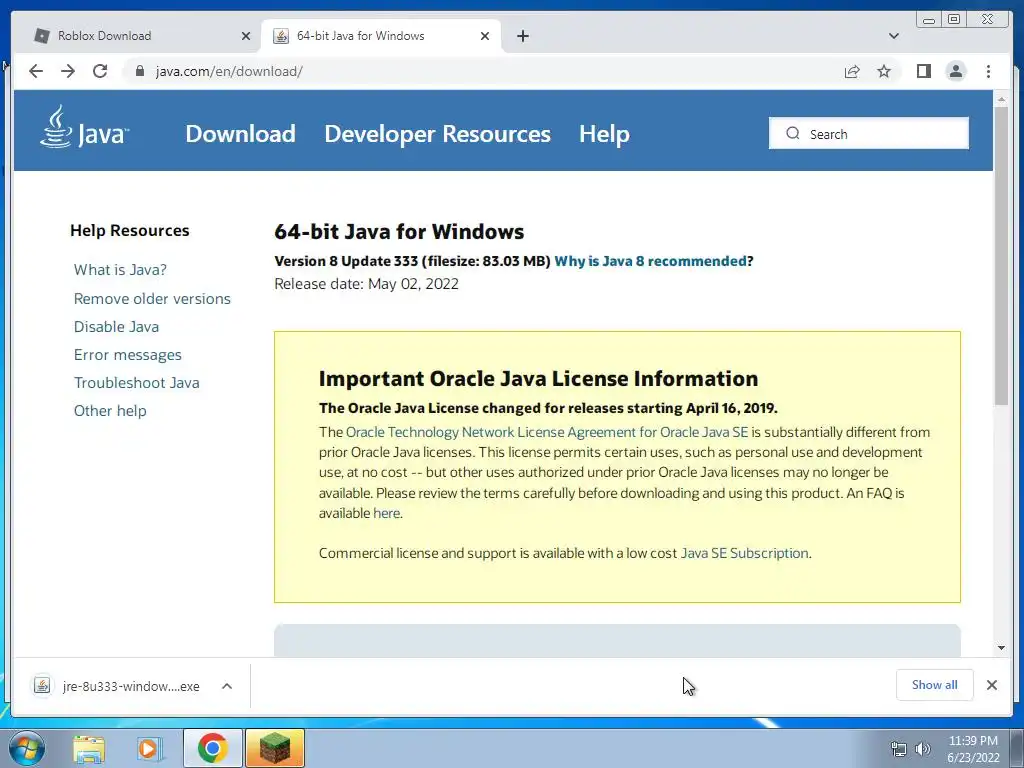Open the volume tray icon
The image size is (1024, 768).
922,749
